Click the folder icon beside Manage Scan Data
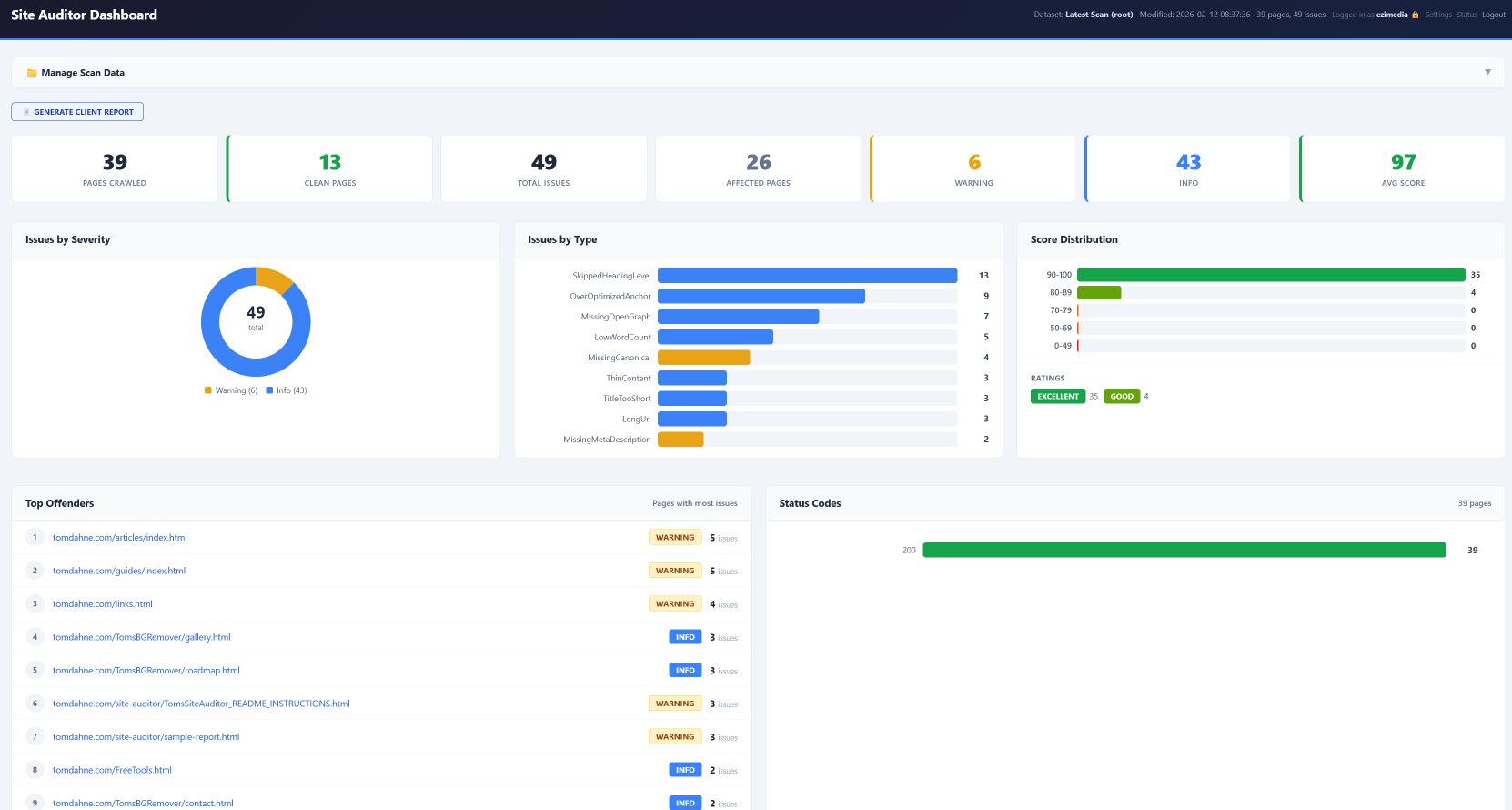 32,73
